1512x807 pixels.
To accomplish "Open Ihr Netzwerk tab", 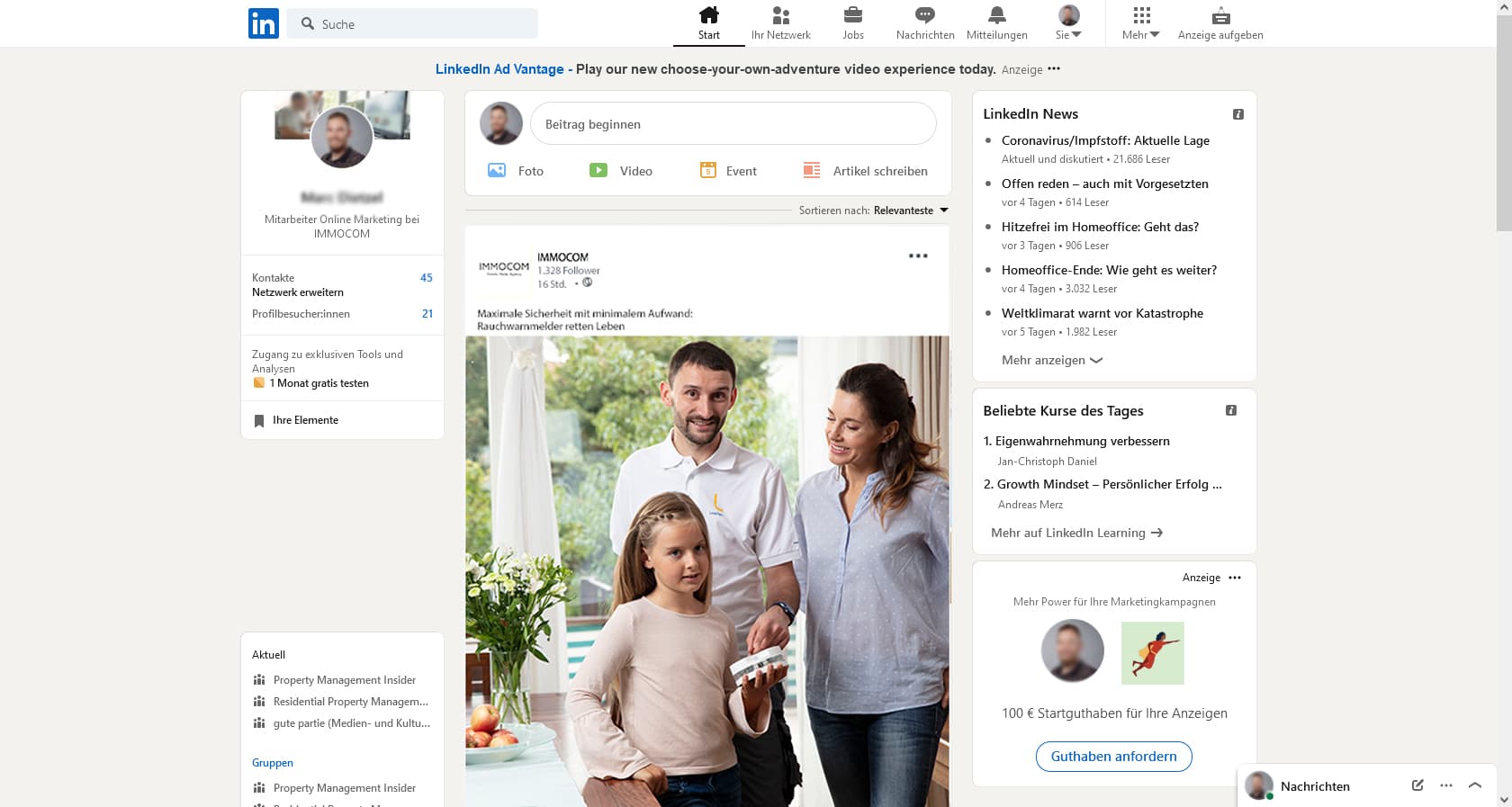I will 781,23.
